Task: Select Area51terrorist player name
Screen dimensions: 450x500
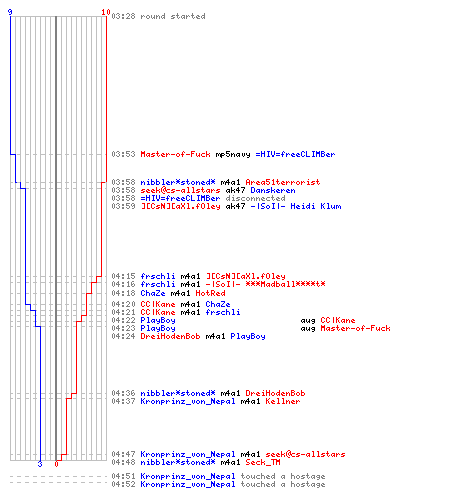Action: (283, 182)
